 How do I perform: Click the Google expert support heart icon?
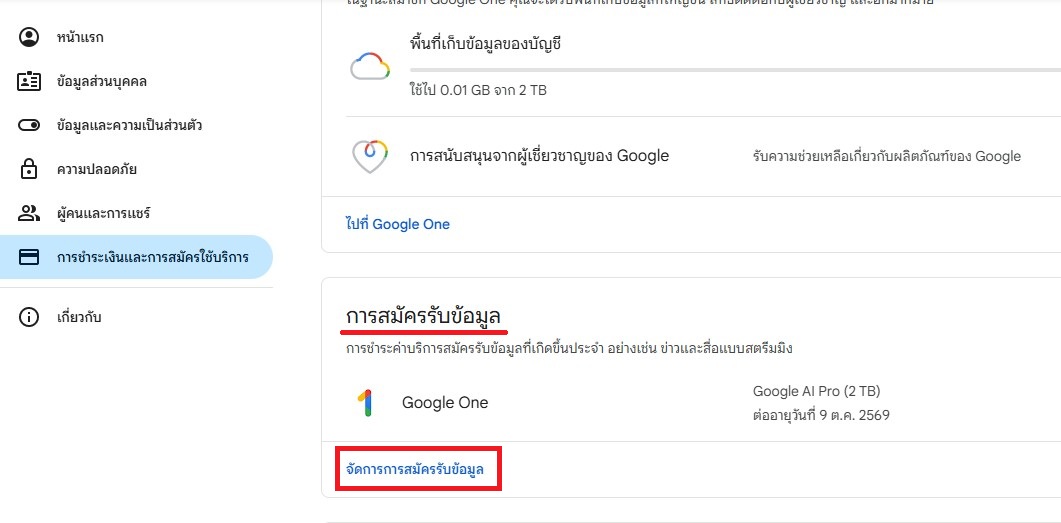click(x=369, y=156)
